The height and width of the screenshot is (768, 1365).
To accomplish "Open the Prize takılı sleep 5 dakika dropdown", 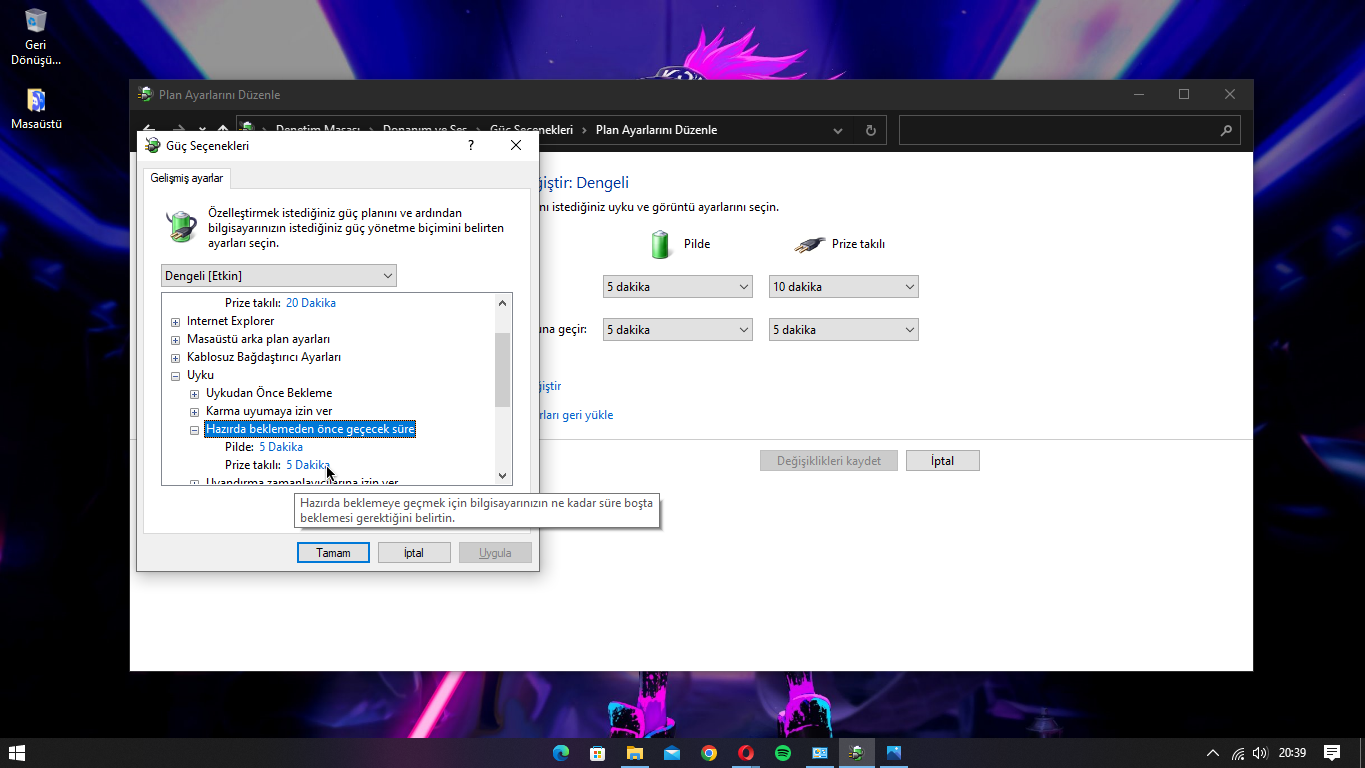I will [843, 330].
